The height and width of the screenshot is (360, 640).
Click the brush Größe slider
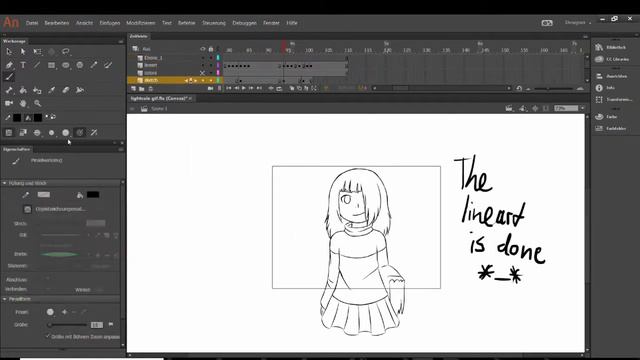coord(67,325)
